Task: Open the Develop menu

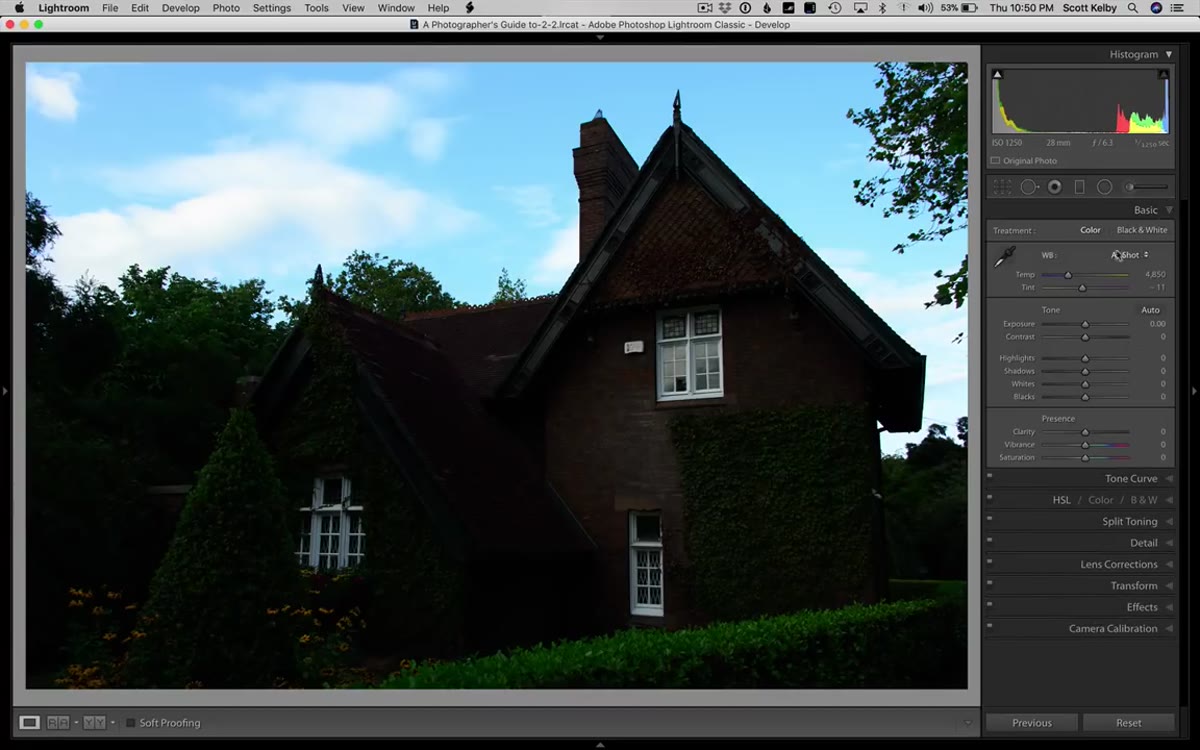Action: coord(181,8)
